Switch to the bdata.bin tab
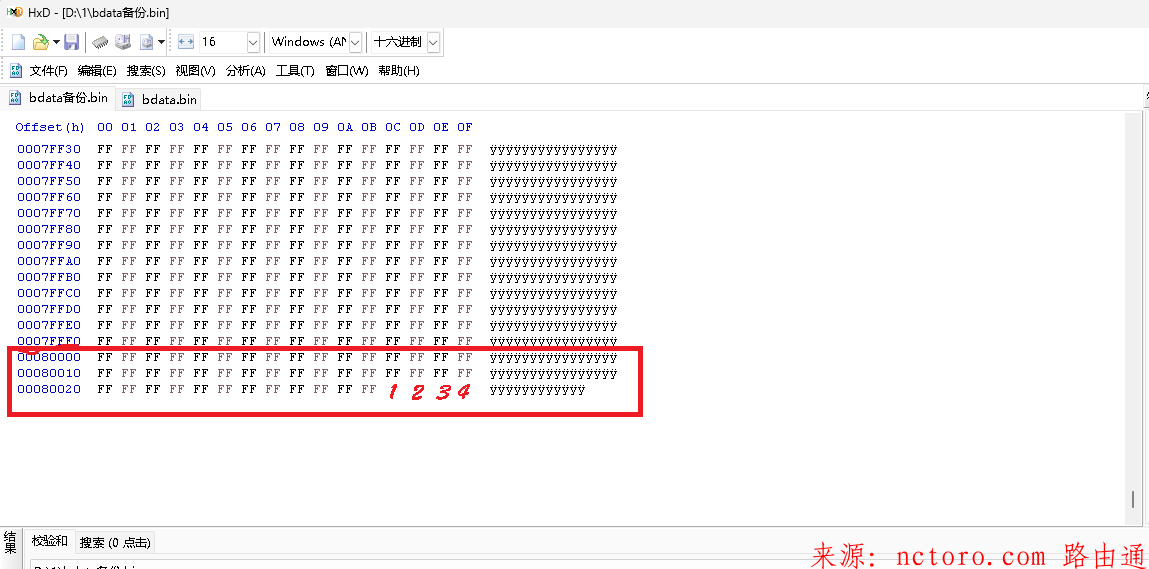This screenshot has height=569, width=1149. (x=168, y=99)
